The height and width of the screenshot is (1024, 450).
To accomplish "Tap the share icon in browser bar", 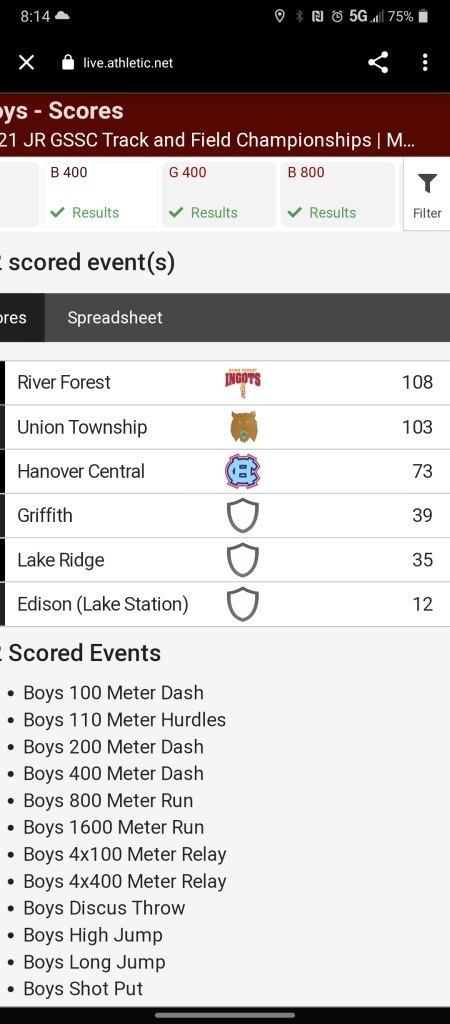I will (x=378, y=63).
